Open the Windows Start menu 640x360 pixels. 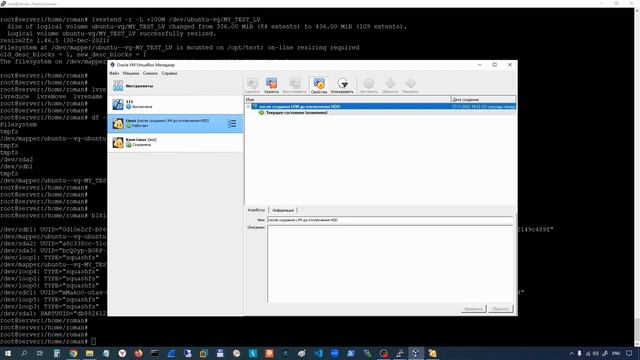pyautogui.click(x=7, y=353)
